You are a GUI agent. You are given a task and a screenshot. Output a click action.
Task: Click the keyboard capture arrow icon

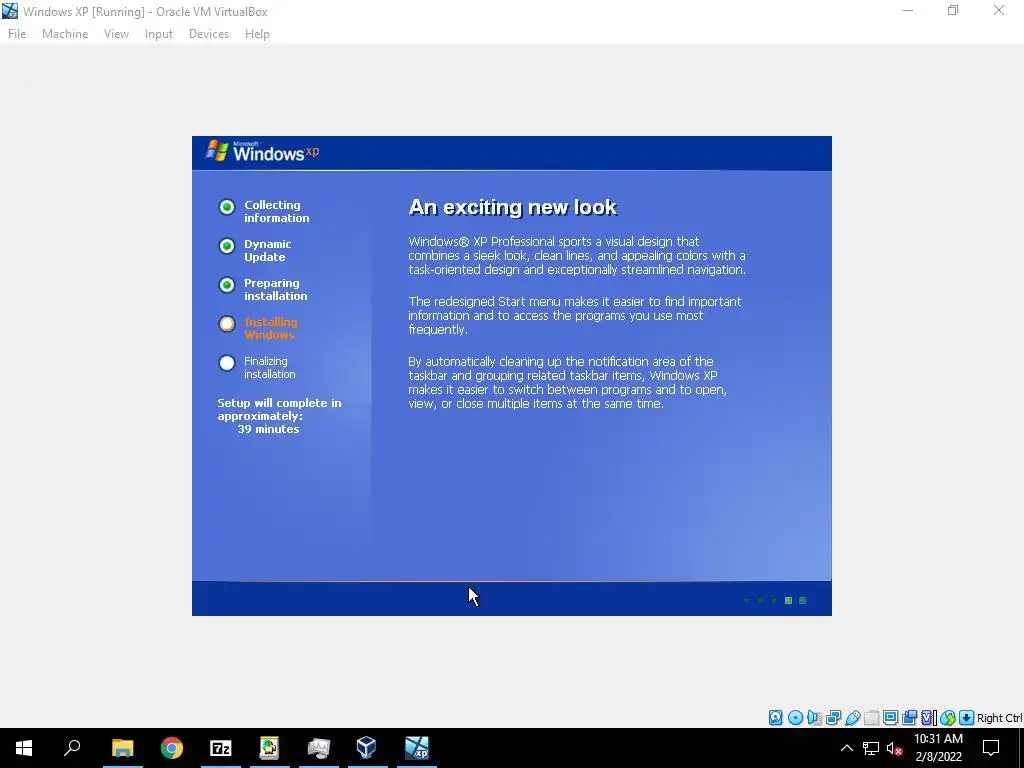click(967, 718)
